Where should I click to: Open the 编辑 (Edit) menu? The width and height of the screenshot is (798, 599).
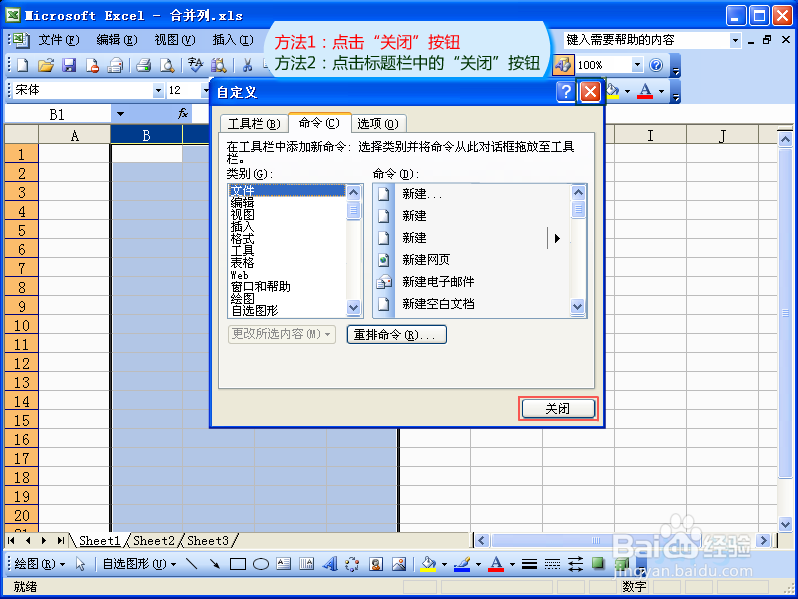[117, 40]
